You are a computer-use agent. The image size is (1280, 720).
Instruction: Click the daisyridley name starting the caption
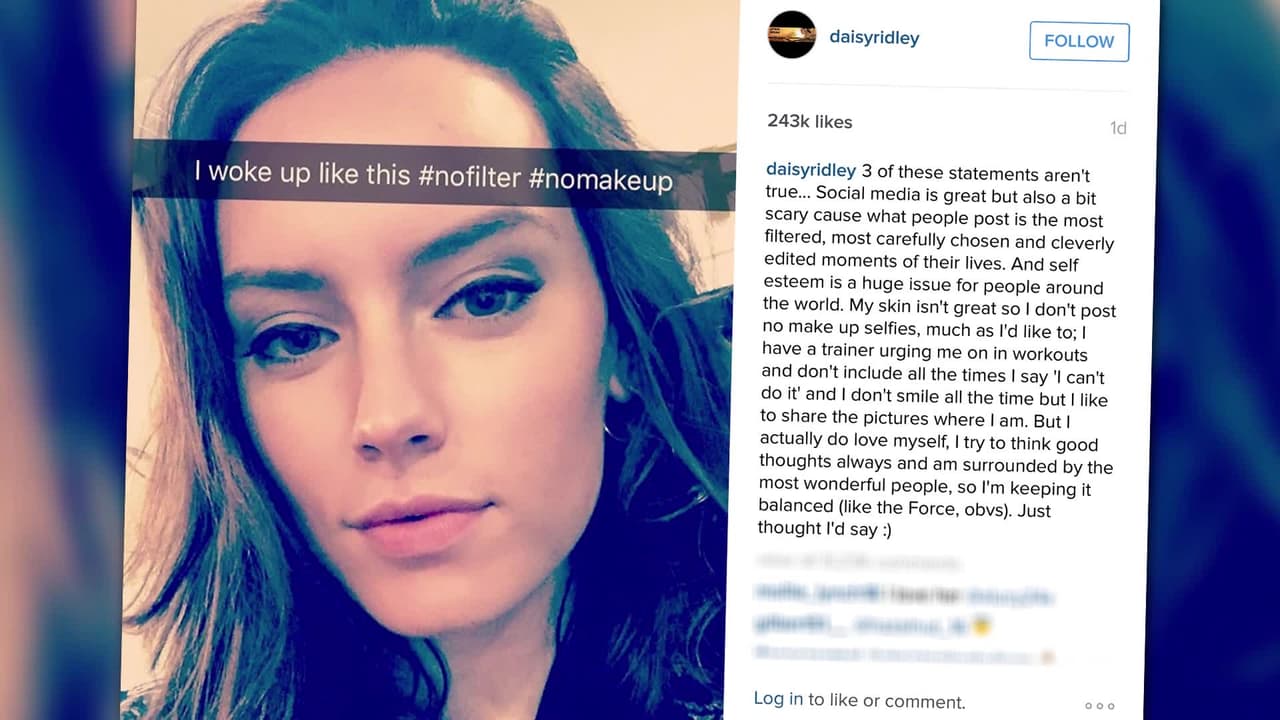pyautogui.click(x=811, y=171)
